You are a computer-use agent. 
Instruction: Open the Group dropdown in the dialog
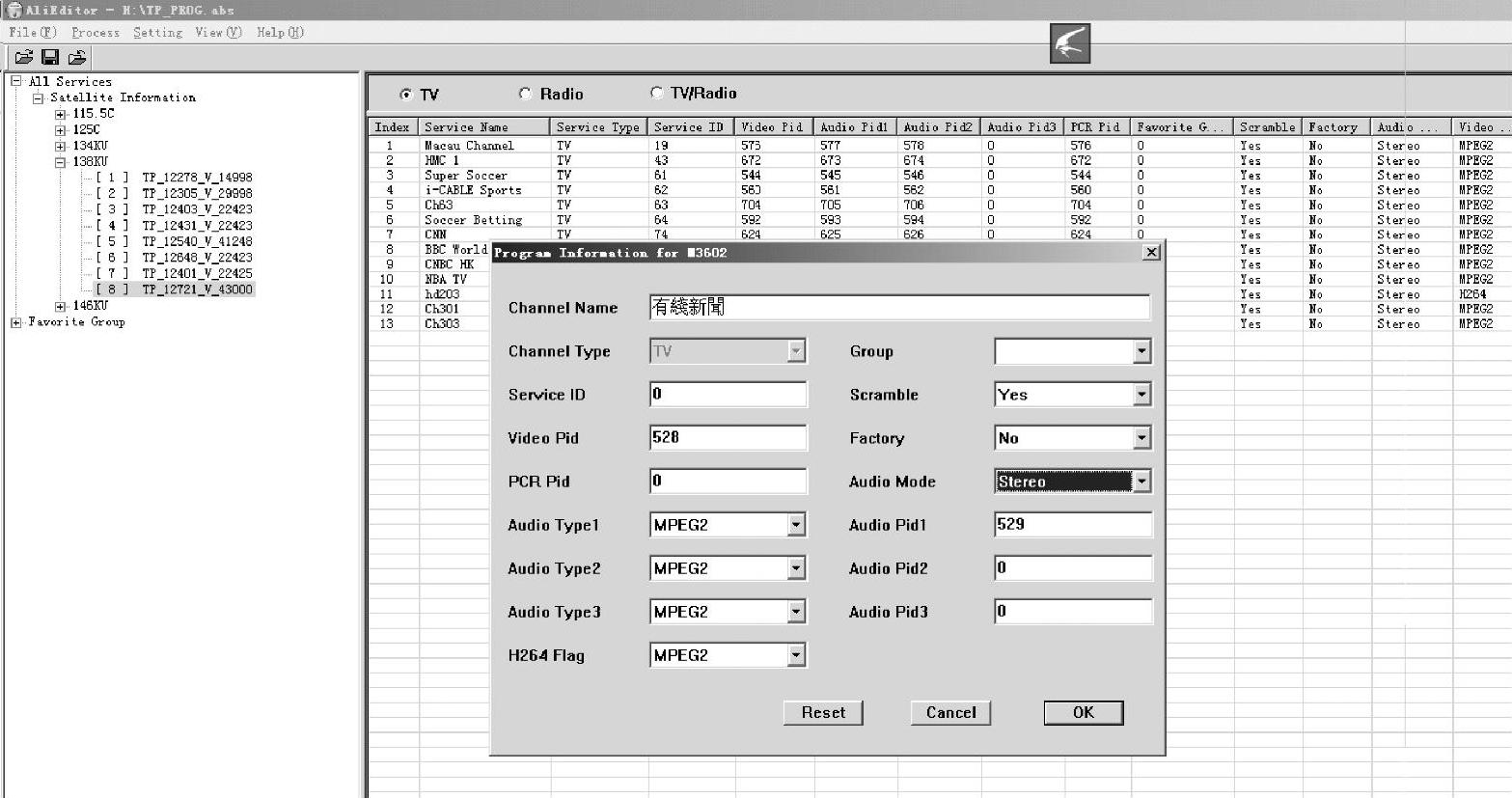1141,351
